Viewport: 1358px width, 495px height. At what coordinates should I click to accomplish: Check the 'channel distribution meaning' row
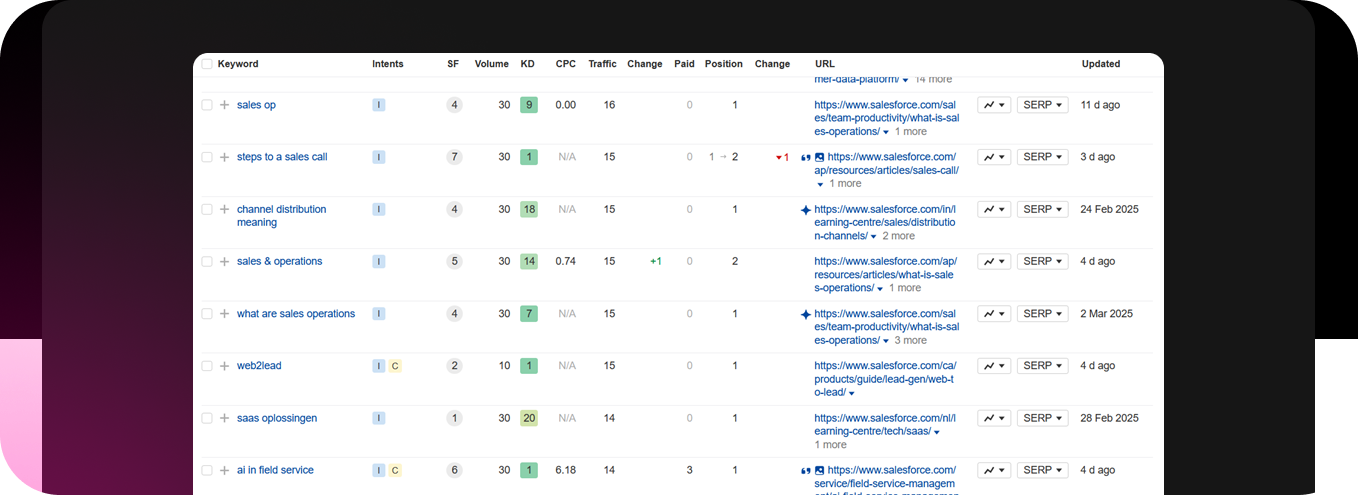point(207,209)
